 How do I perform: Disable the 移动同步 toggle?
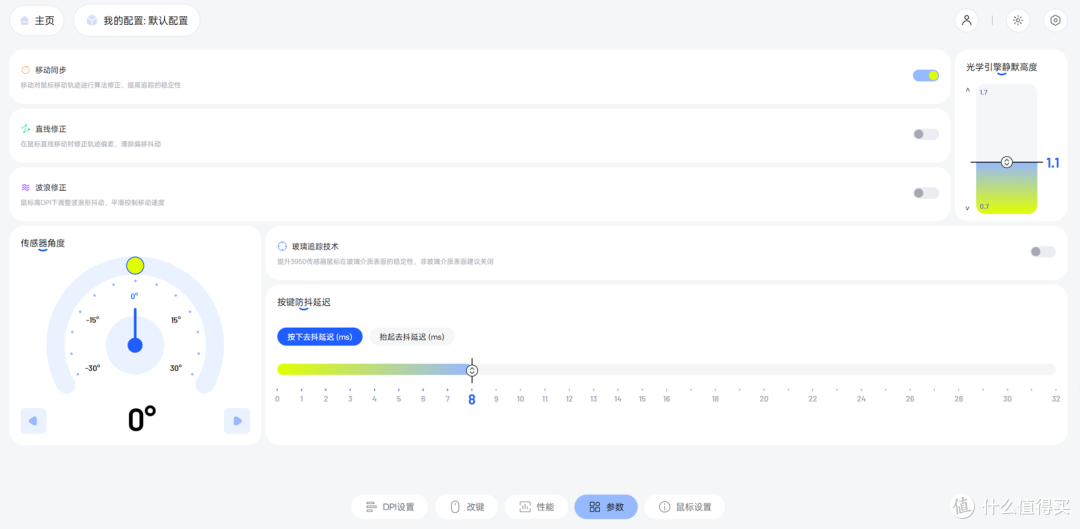926,76
